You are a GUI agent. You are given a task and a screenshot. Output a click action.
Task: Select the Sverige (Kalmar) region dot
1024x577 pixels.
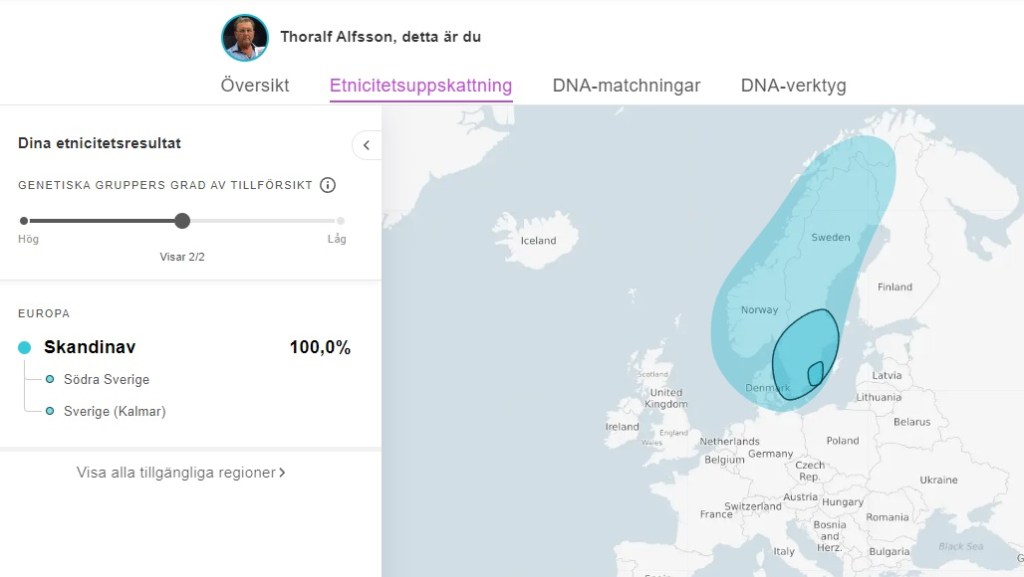click(50, 411)
